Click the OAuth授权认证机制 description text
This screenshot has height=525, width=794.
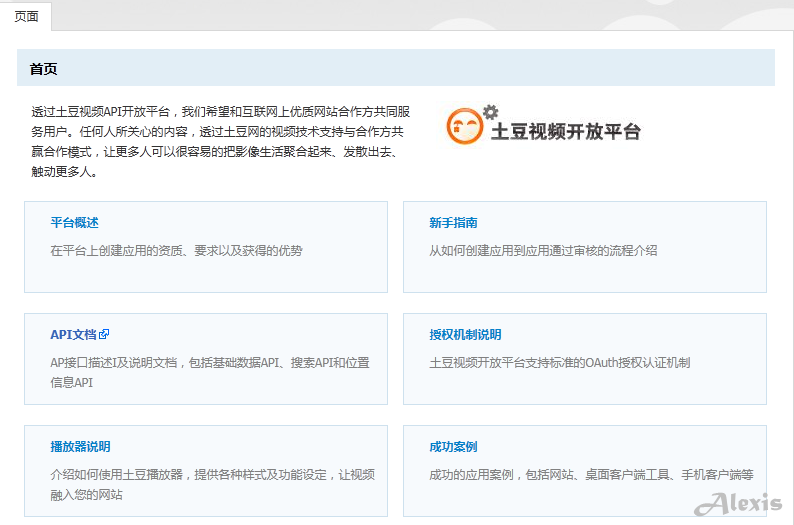click(560, 362)
